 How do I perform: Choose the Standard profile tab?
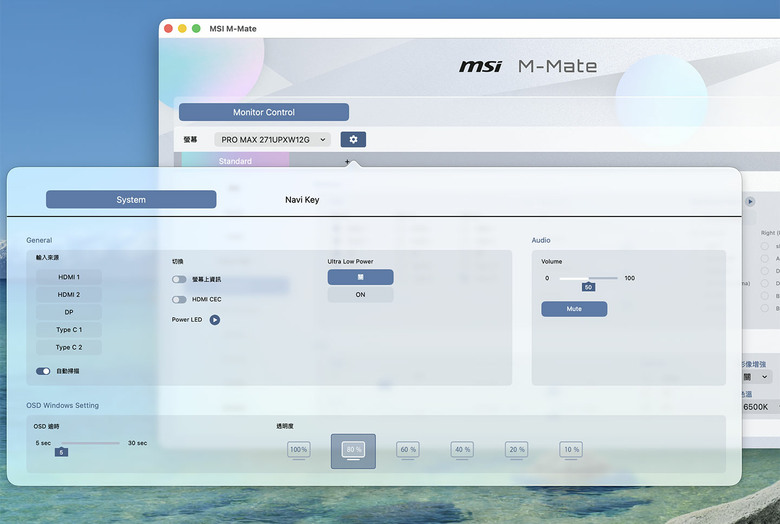coord(235,161)
